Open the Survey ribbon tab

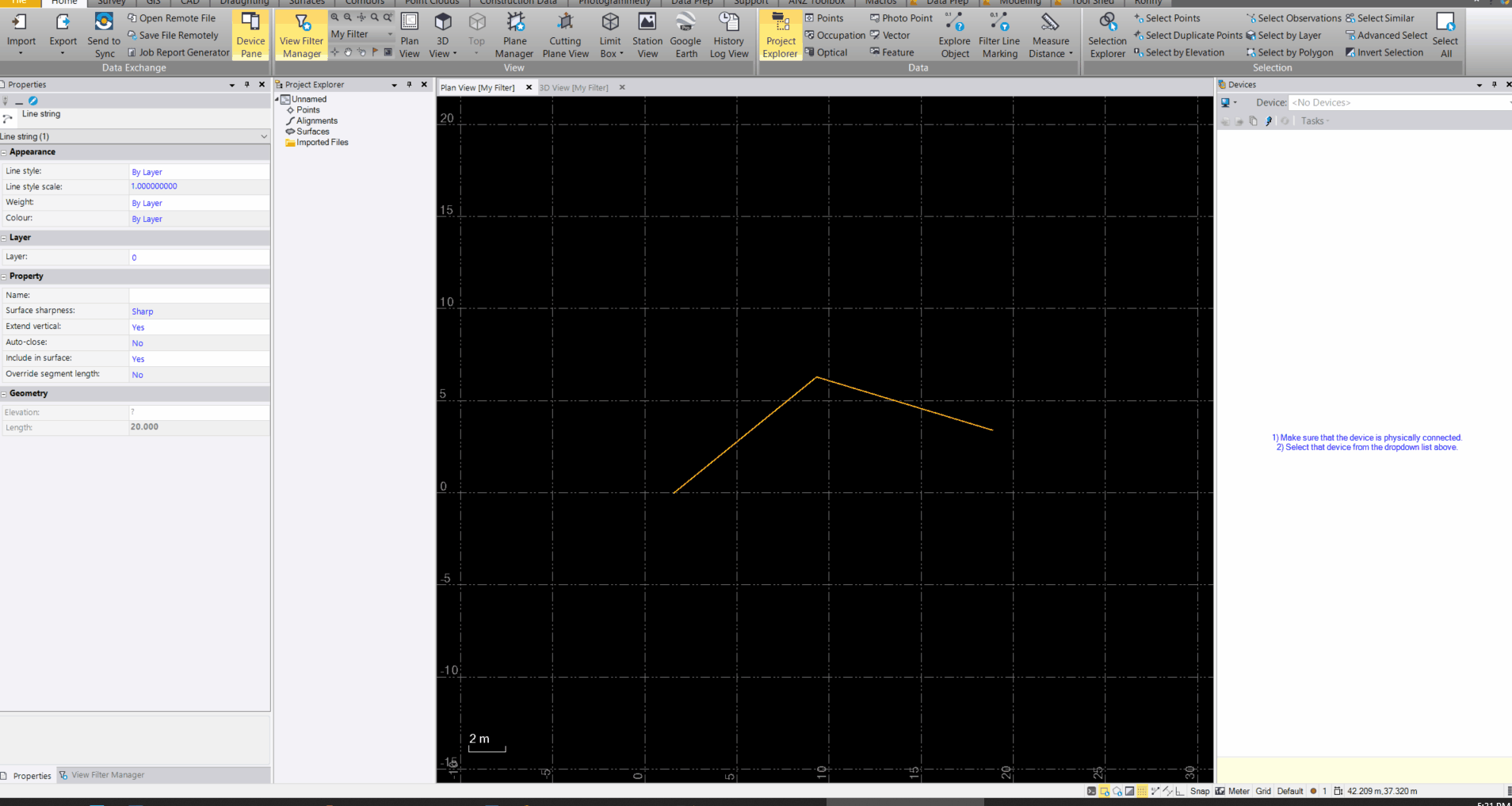(x=111, y=2)
